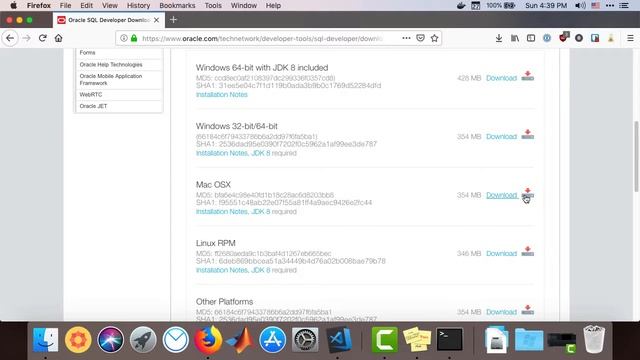Open Forms sidebar link

pos(87,53)
